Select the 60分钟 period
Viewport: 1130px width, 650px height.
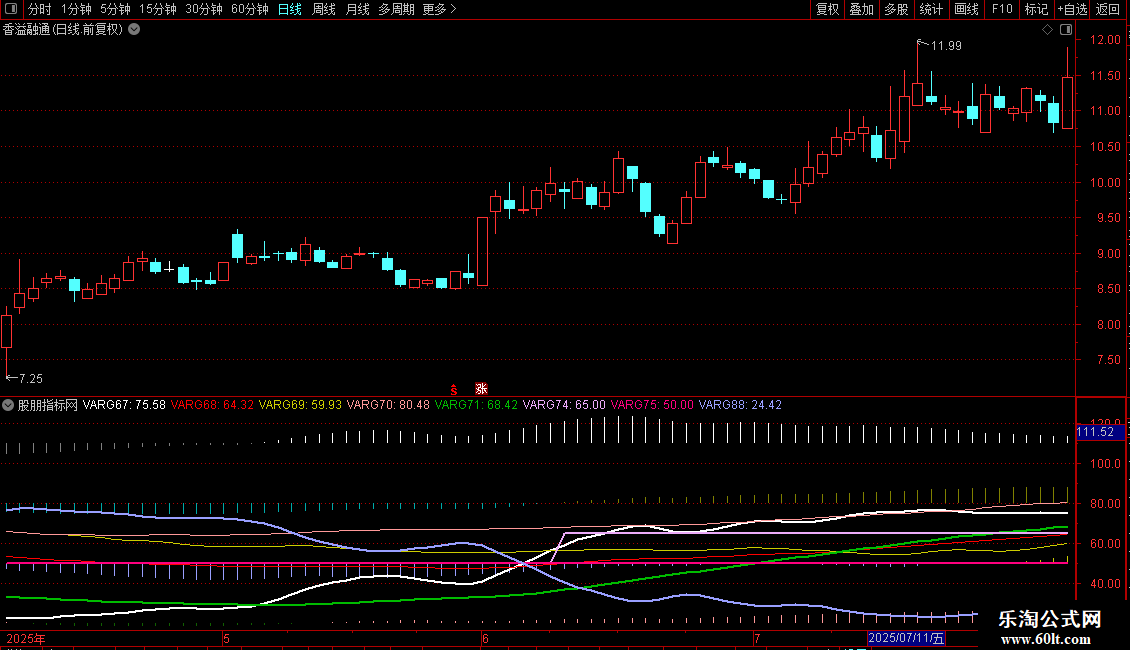click(250, 9)
